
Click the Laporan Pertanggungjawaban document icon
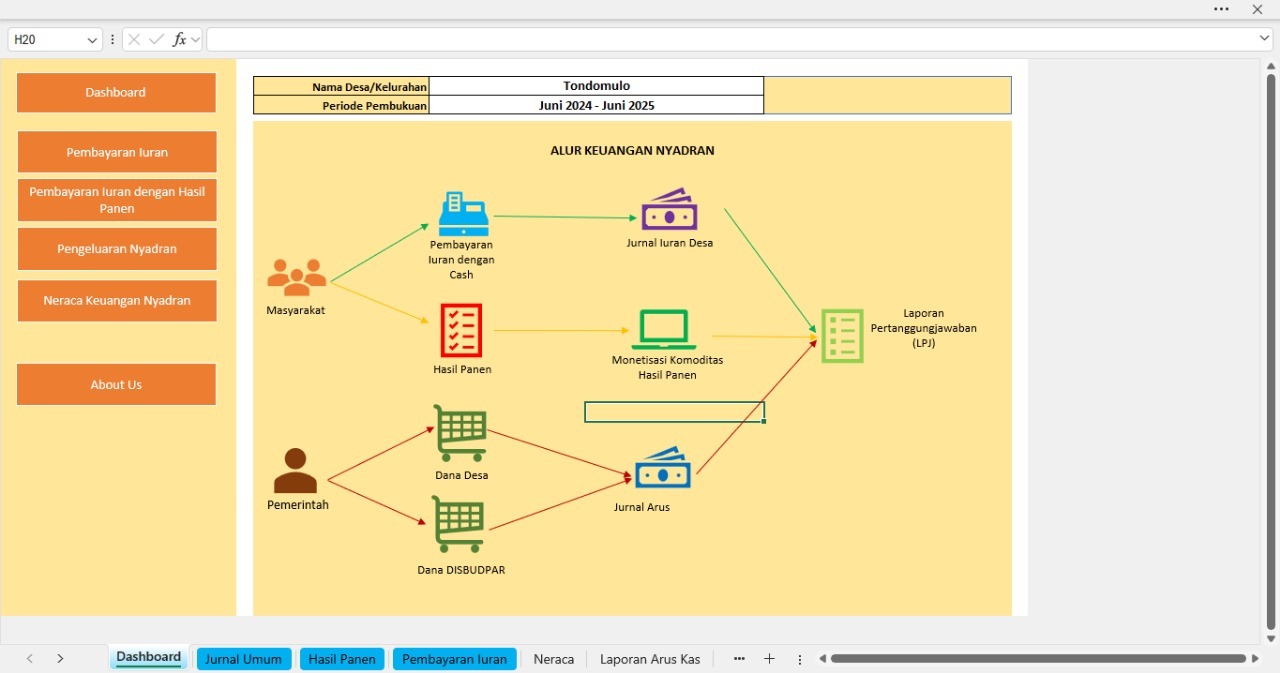pos(842,336)
